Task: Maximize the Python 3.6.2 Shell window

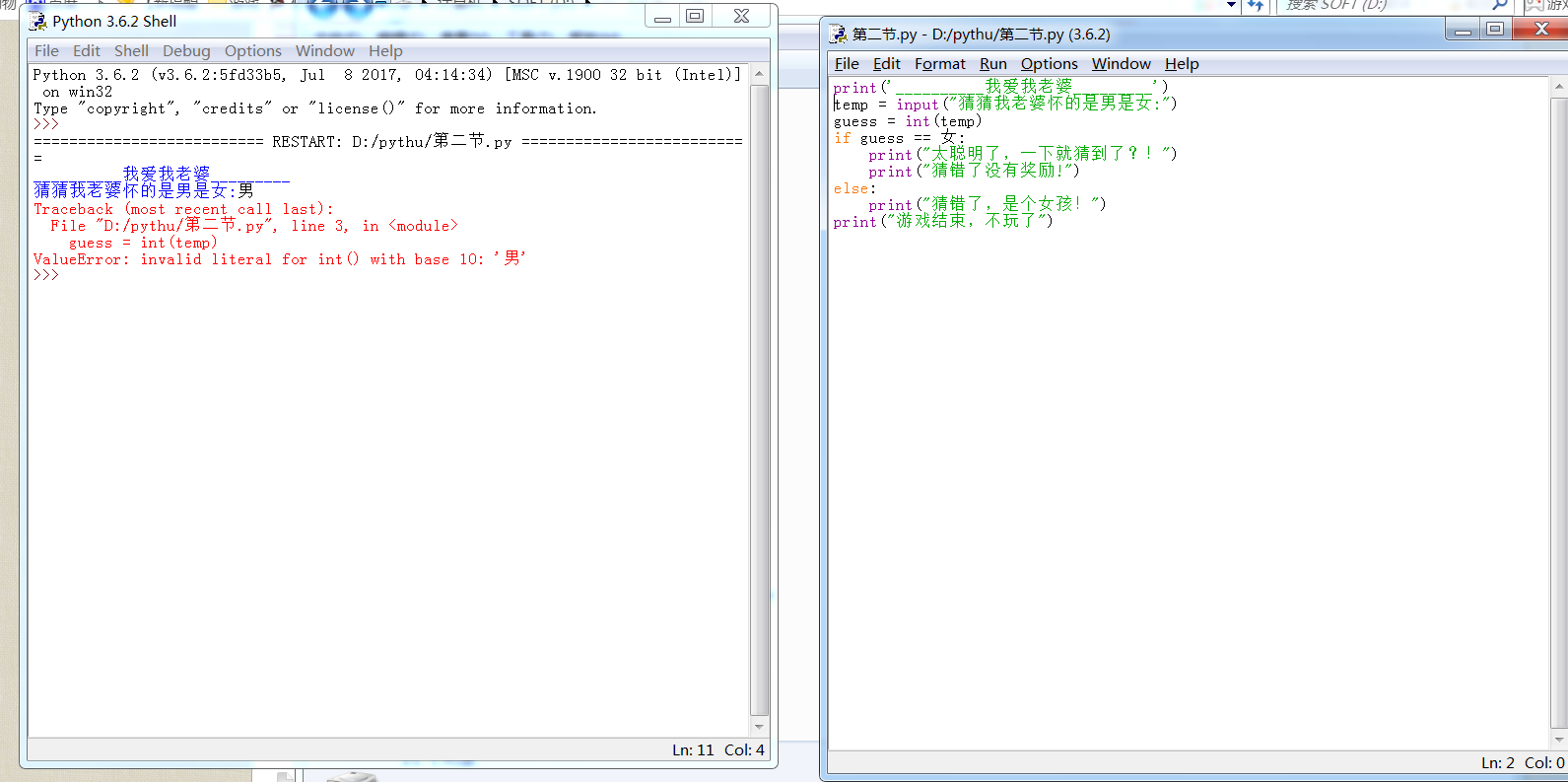Action: tap(695, 17)
